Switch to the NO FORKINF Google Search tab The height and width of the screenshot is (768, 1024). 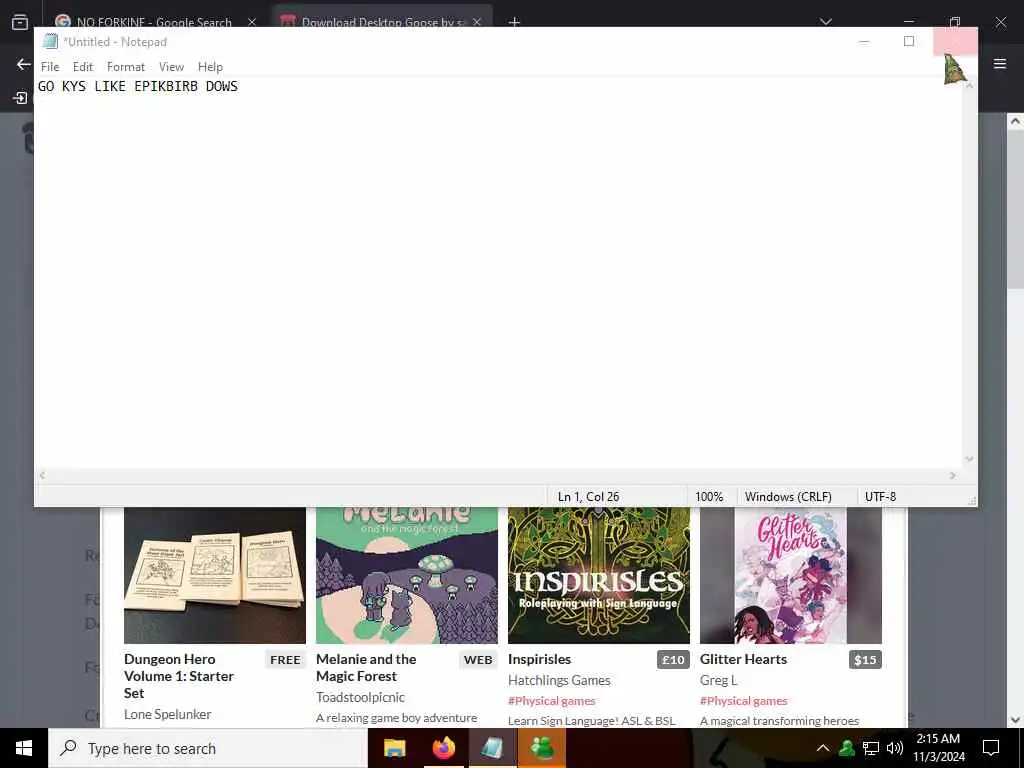(154, 22)
